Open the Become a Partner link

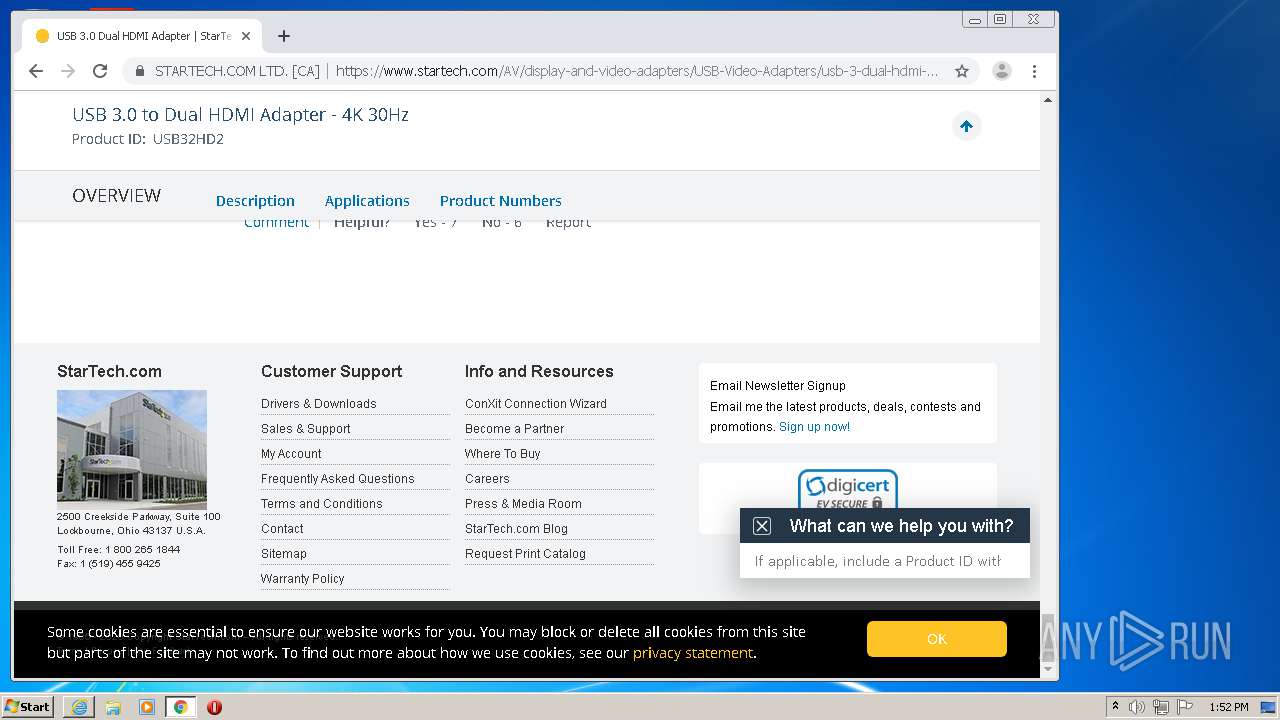[515, 429]
